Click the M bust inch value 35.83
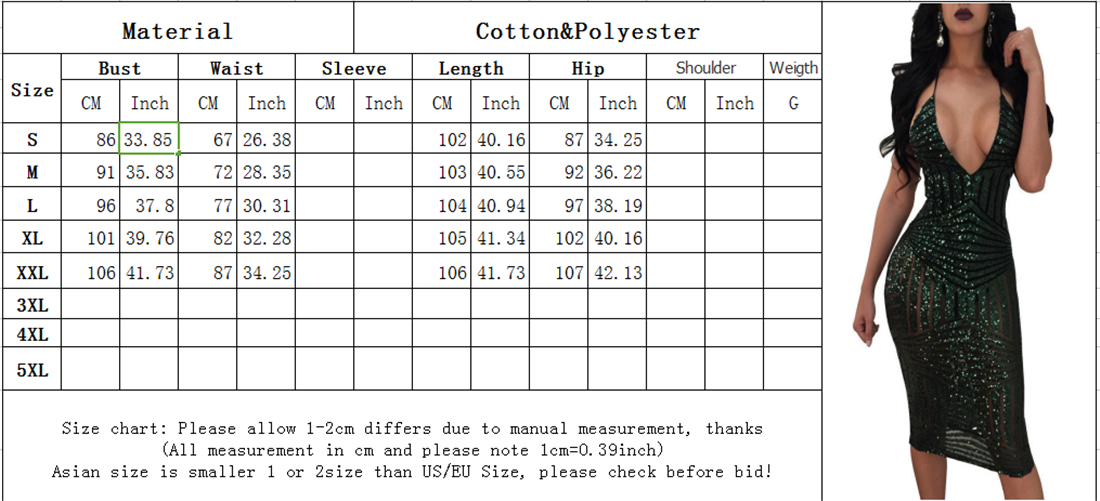The height and width of the screenshot is (501, 1100). pos(149,173)
